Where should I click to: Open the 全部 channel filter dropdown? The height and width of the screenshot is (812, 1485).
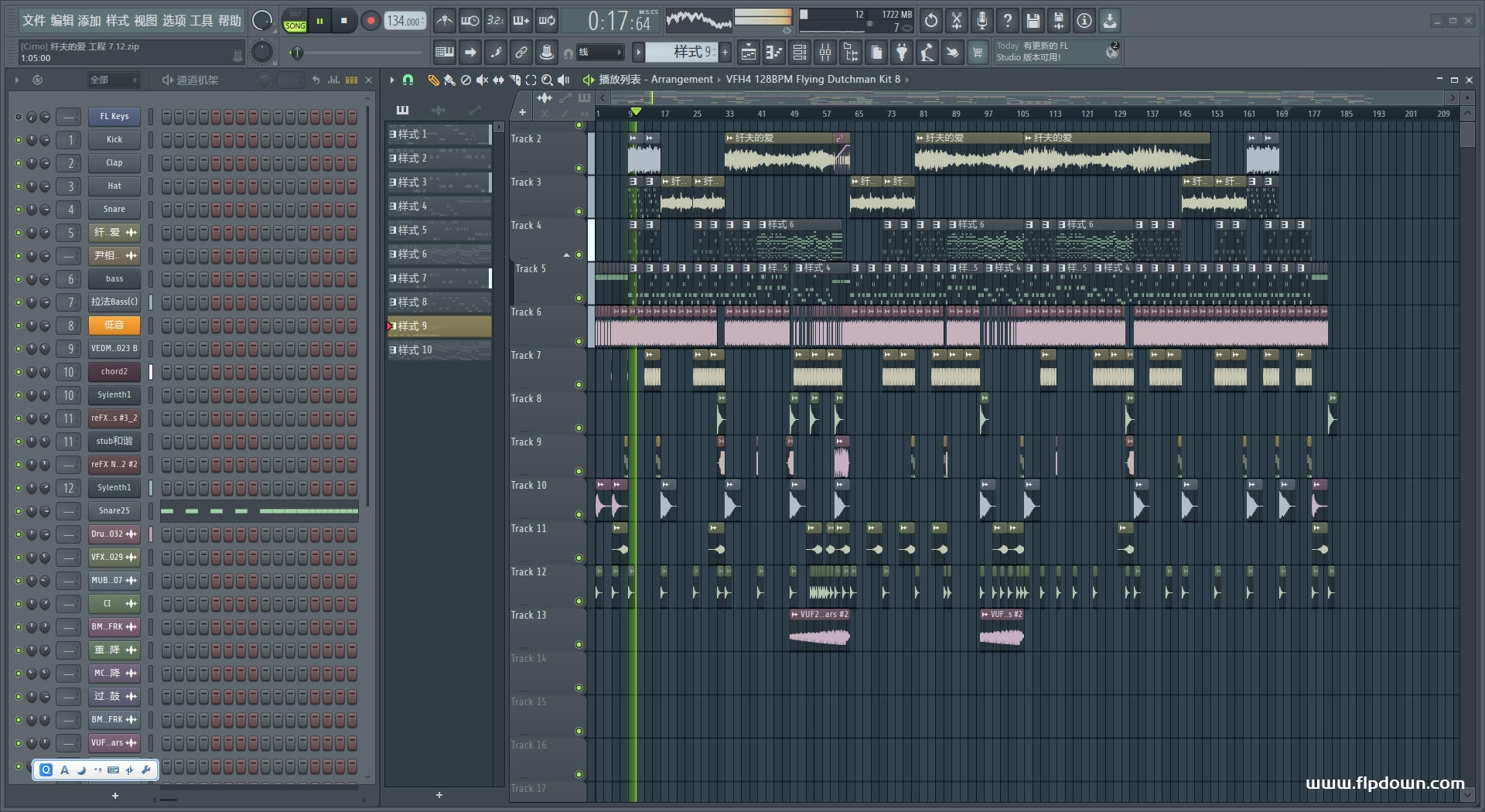pyautogui.click(x=113, y=80)
